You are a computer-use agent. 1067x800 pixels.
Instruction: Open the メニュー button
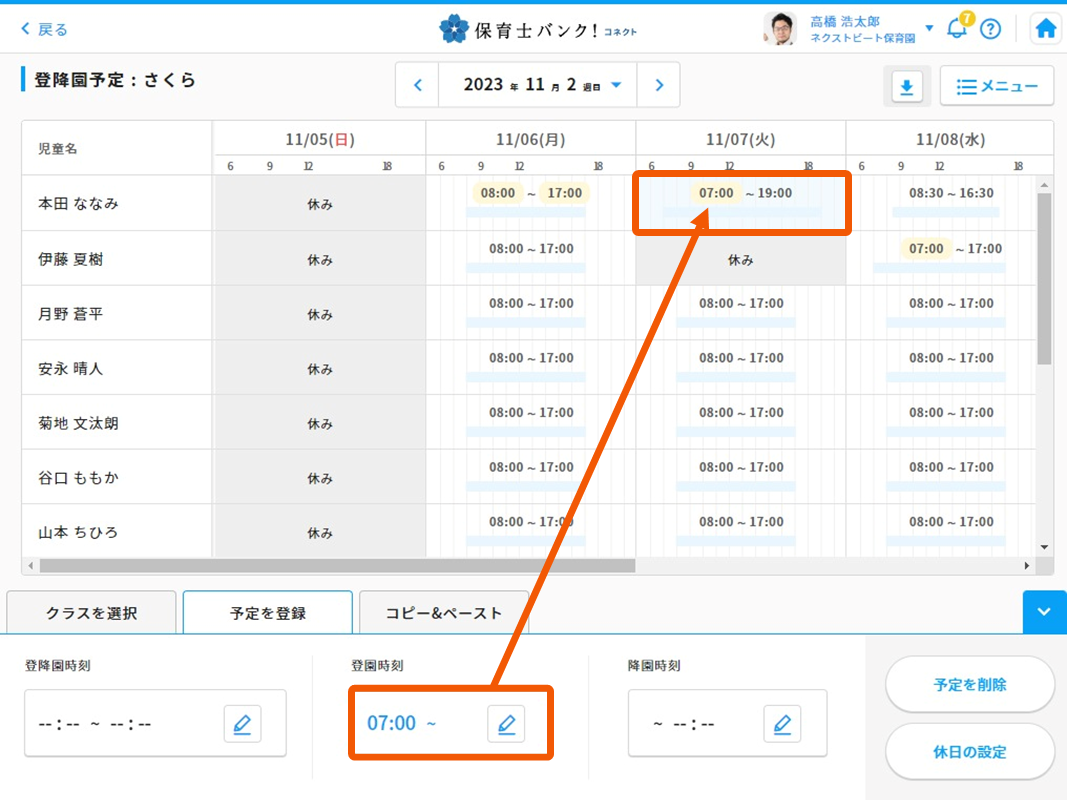(996, 87)
